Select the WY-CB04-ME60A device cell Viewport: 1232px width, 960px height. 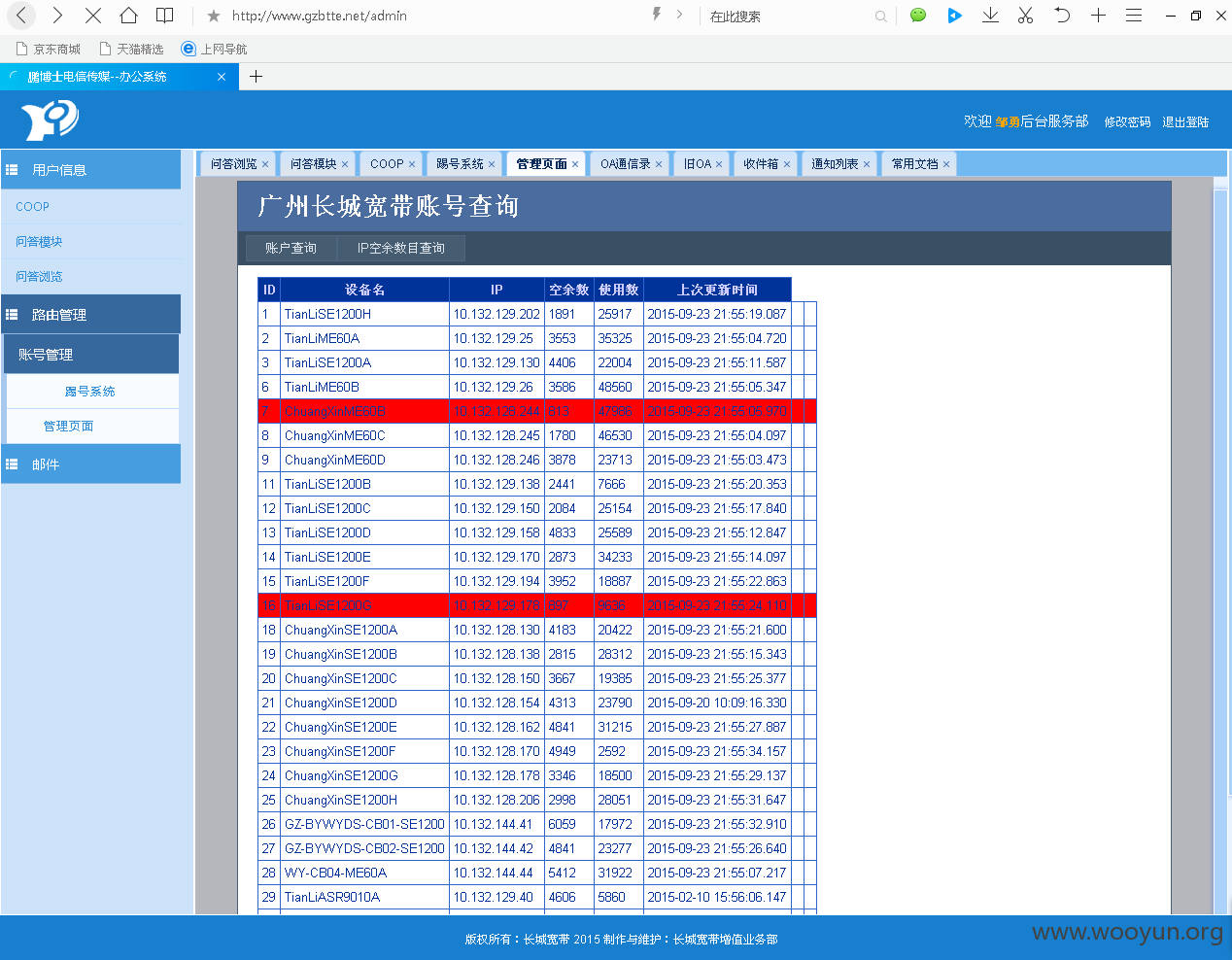click(x=364, y=873)
